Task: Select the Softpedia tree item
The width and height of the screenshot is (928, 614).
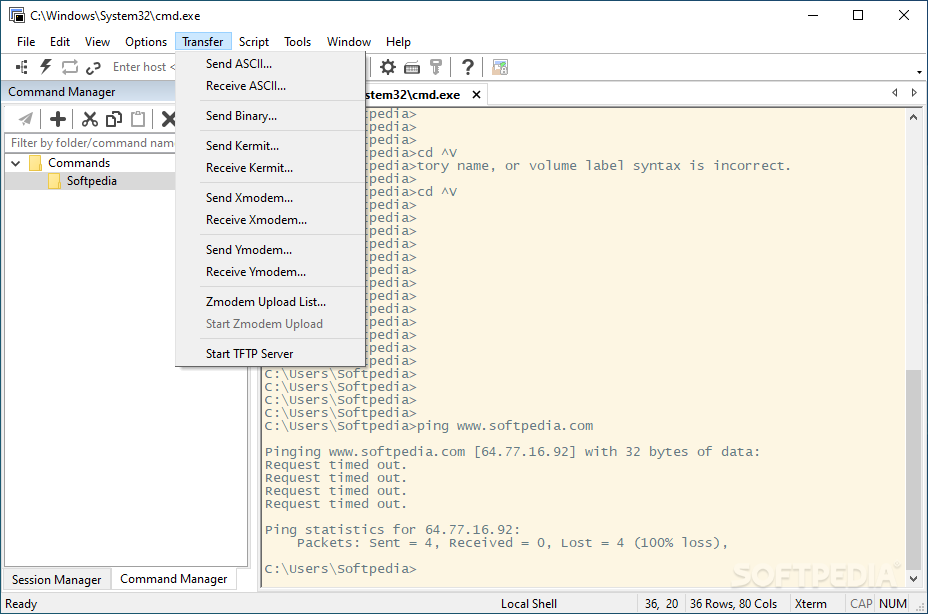Action: (x=92, y=181)
